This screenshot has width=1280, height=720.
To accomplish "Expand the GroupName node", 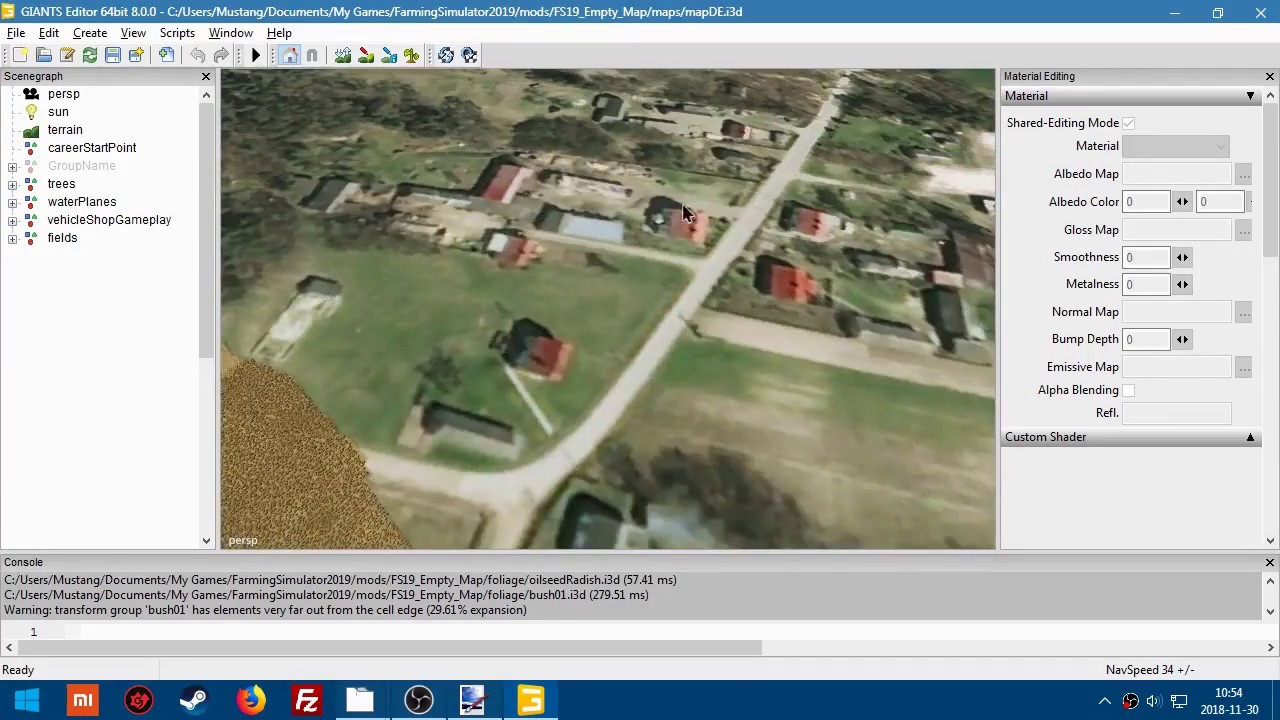I will tap(12, 166).
